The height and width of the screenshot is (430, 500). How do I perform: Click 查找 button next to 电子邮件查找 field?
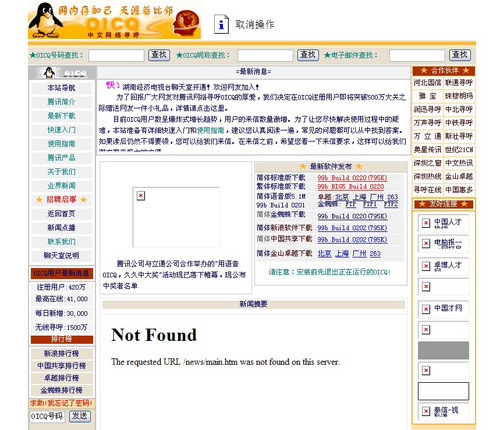click(460, 55)
